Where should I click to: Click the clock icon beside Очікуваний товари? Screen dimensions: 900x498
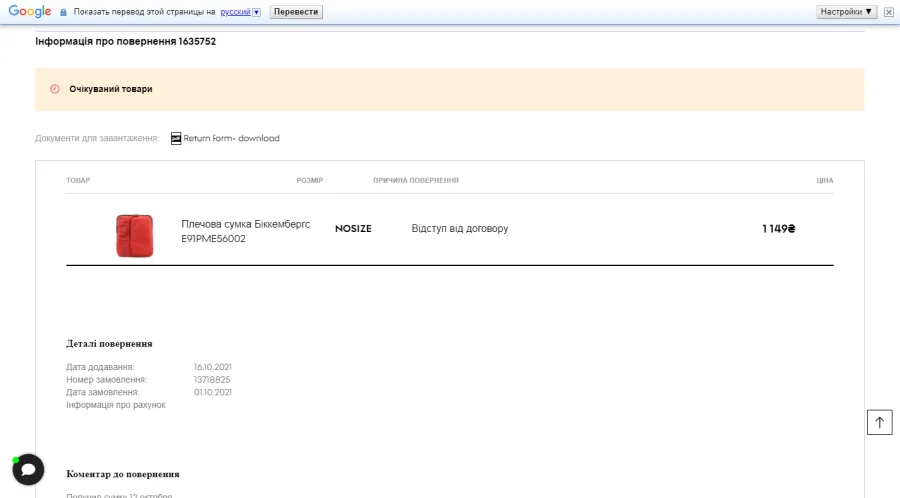(x=55, y=89)
